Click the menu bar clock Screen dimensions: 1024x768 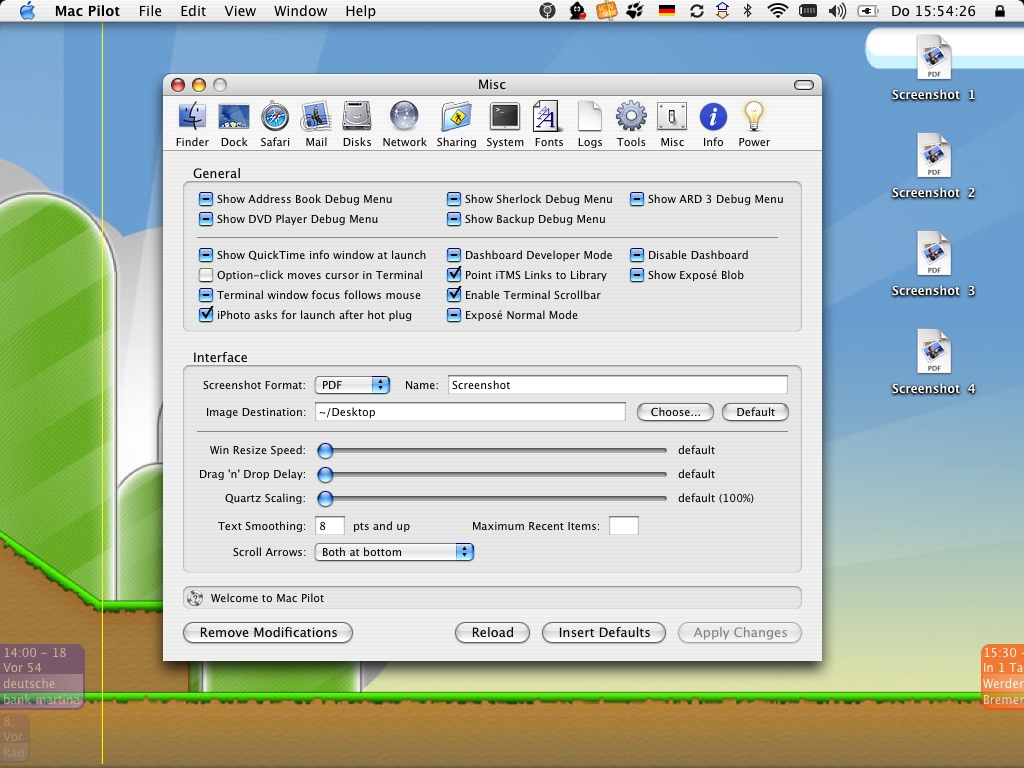[933, 11]
